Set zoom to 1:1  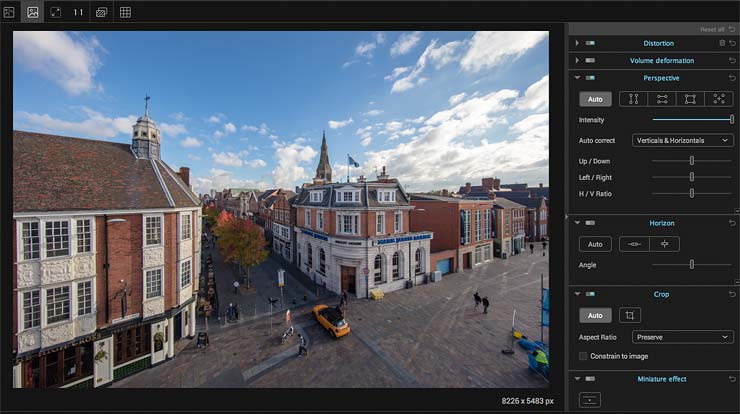(78, 13)
